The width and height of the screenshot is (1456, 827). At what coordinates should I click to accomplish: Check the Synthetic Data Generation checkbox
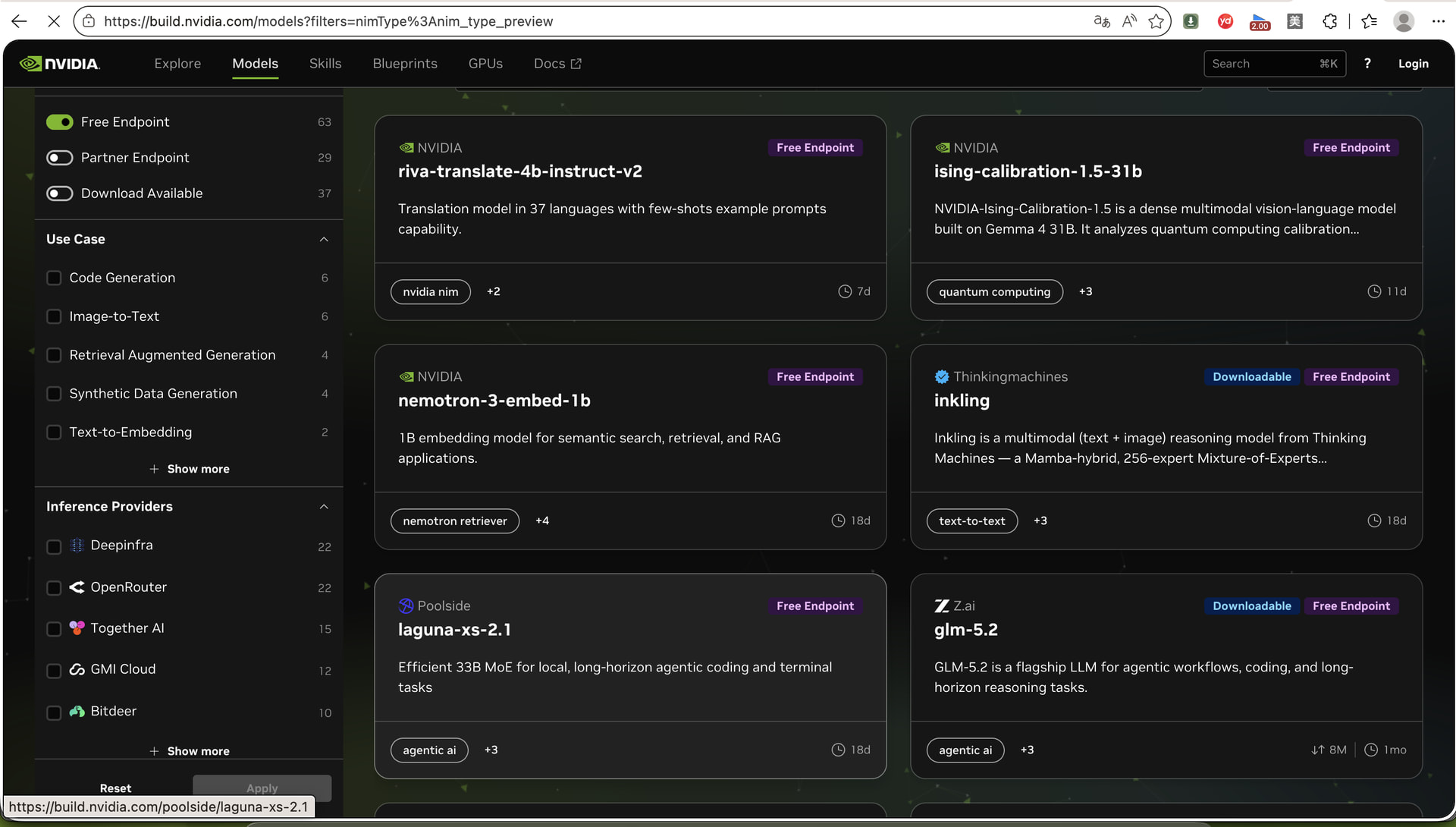click(x=54, y=394)
